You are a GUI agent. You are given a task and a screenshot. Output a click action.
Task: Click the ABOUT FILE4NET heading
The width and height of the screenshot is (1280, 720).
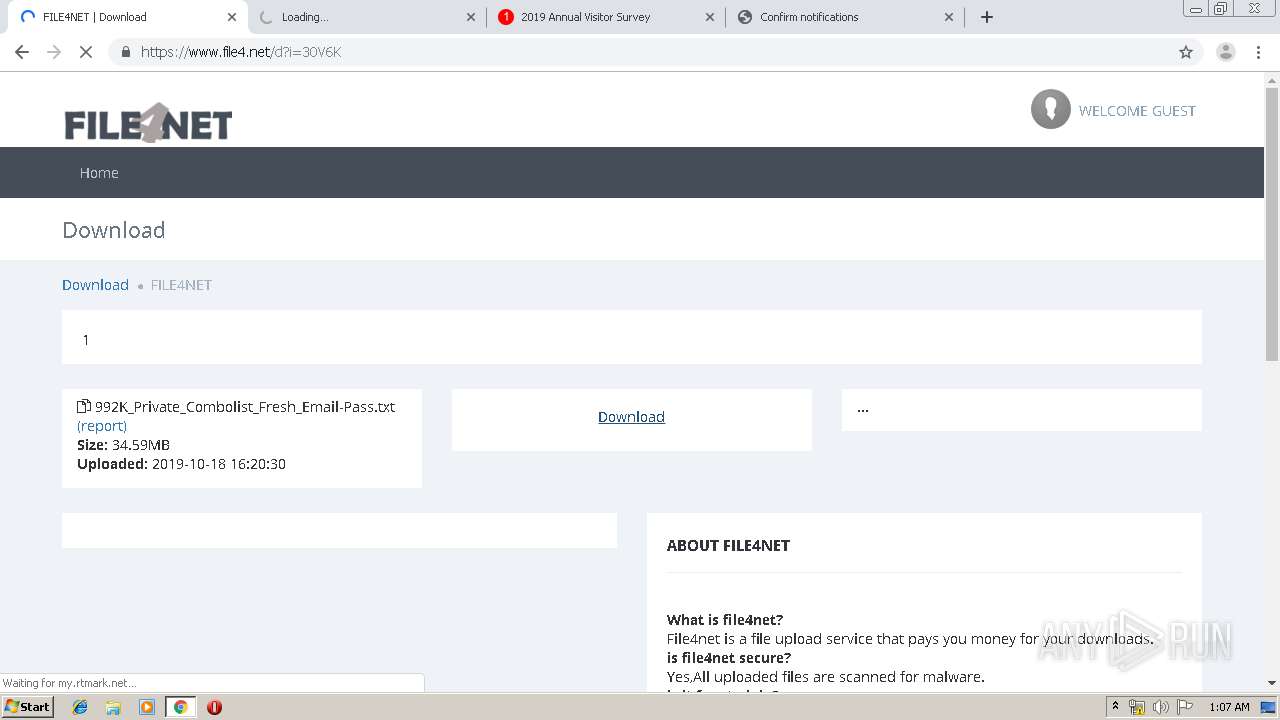click(x=728, y=545)
